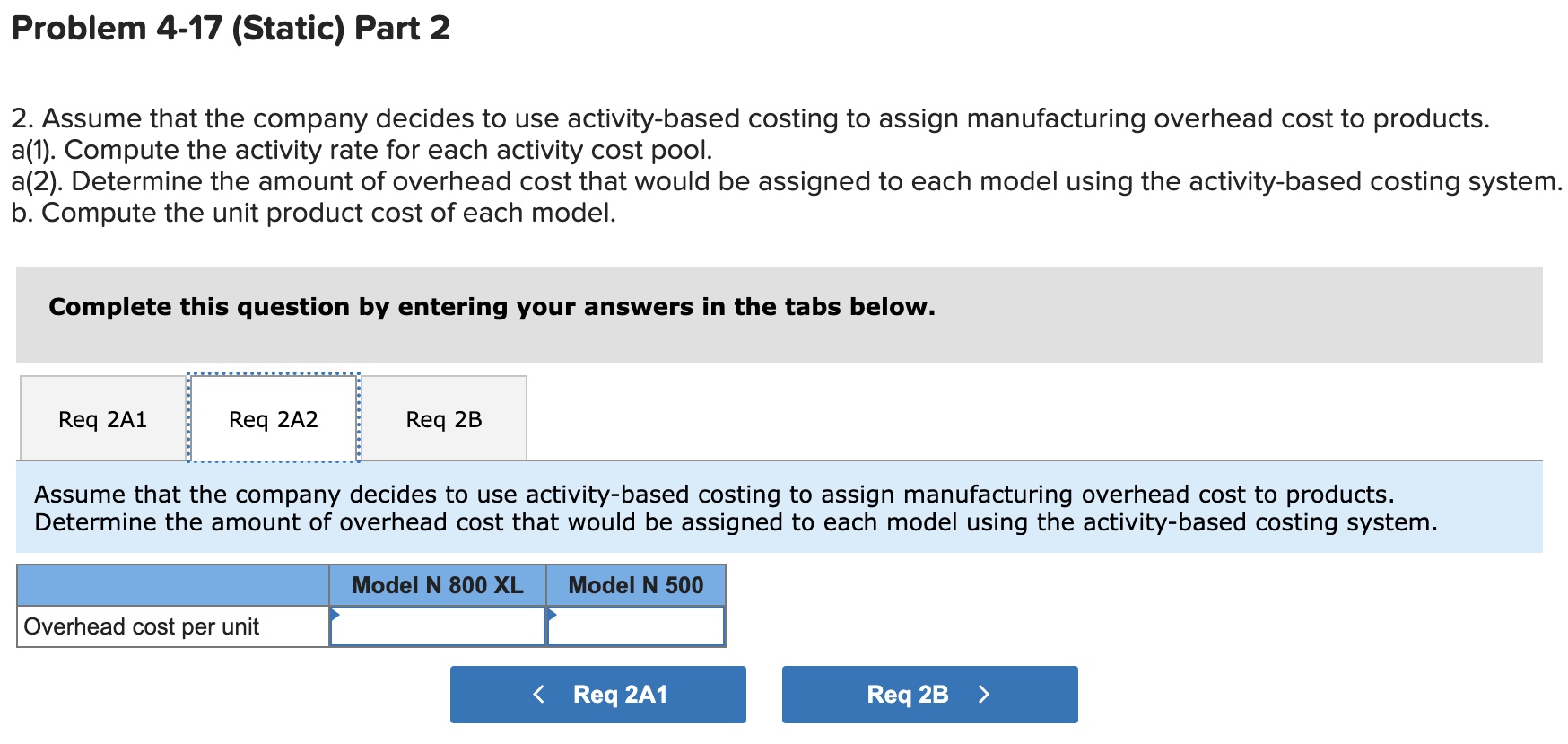Switch to the Req 2B tab

tap(443, 418)
